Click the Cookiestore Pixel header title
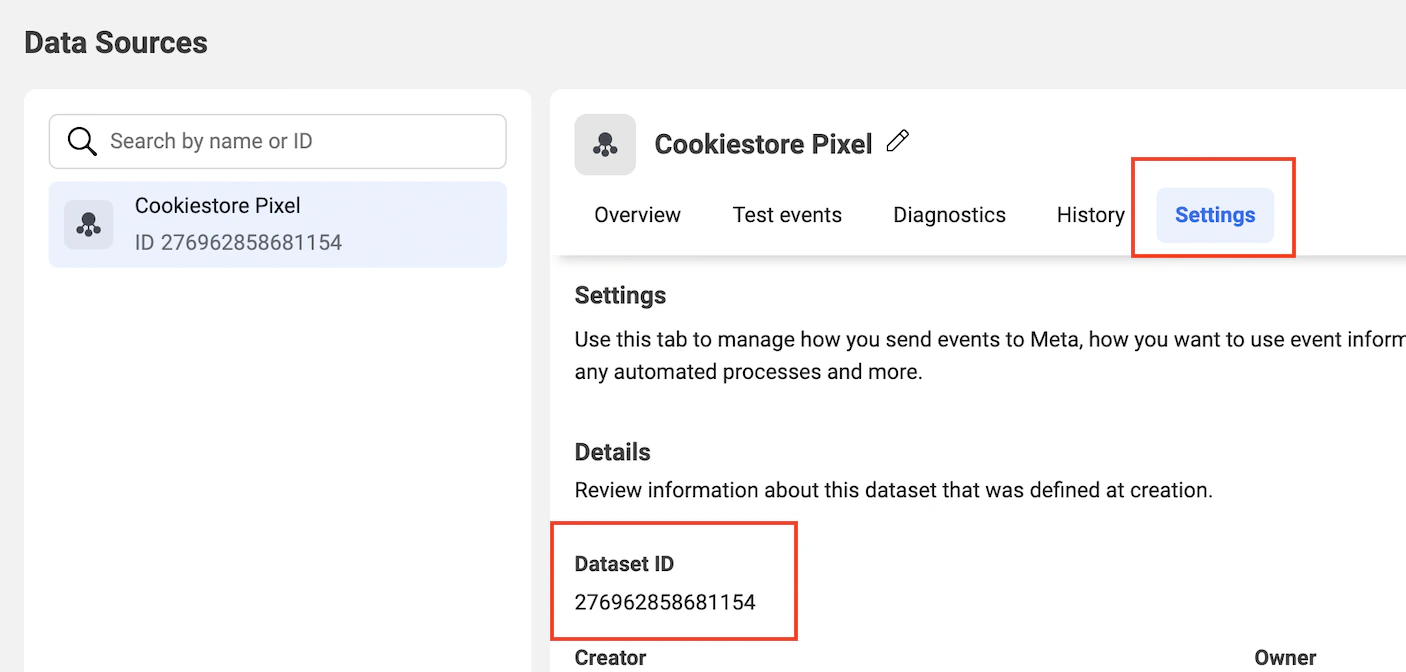 pos(764,144)
